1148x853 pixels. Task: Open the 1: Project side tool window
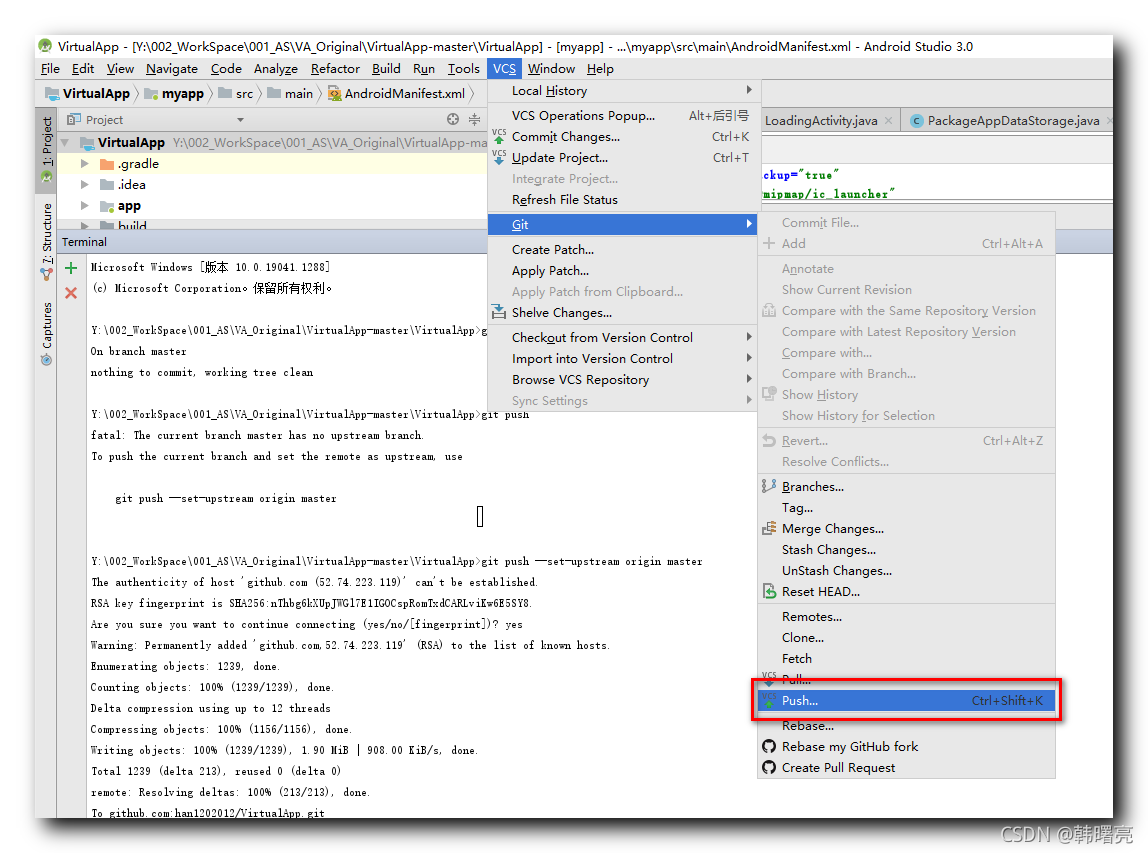pyautogui.click(x=46, y=149)
